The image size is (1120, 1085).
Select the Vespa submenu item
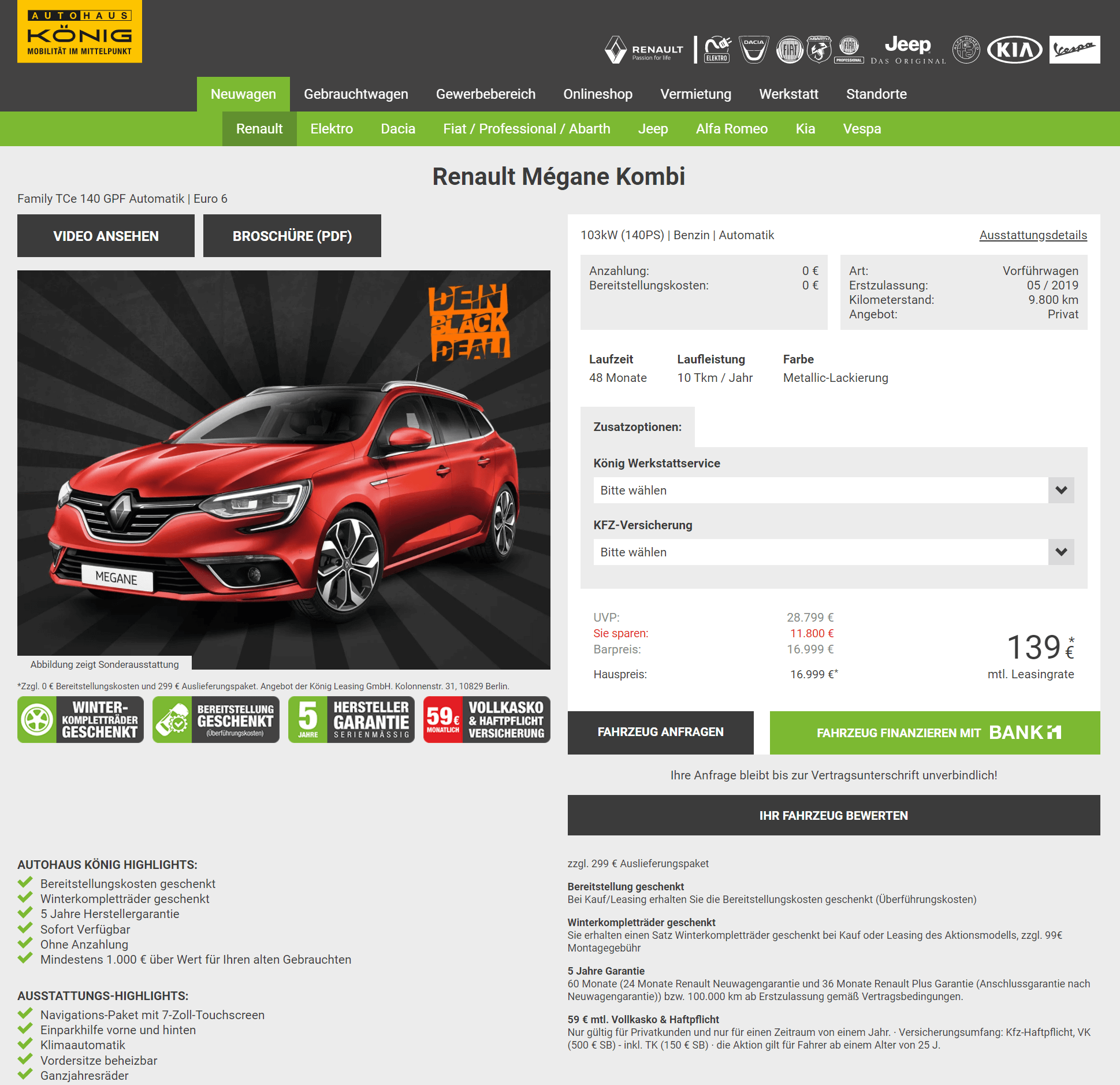862,129
